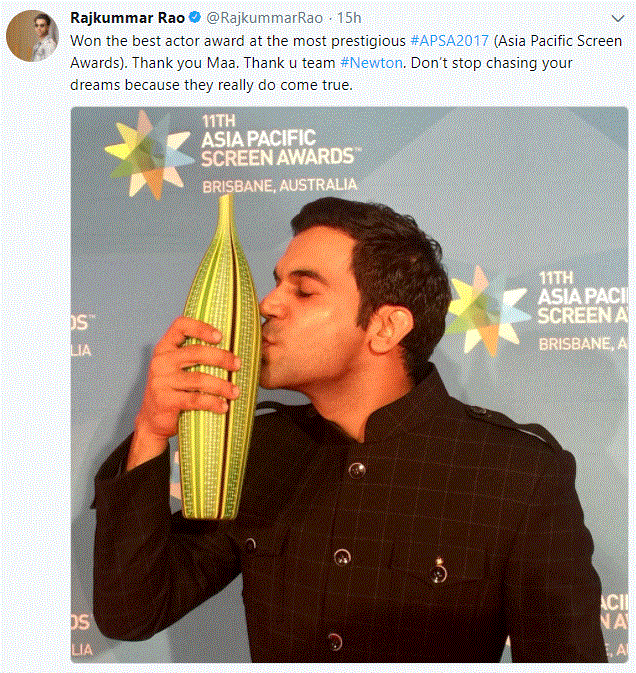The width and height of the screenshot is (636, 673).
Task: Click the blue verified badge icon
Action: click(x=195, y=18)
